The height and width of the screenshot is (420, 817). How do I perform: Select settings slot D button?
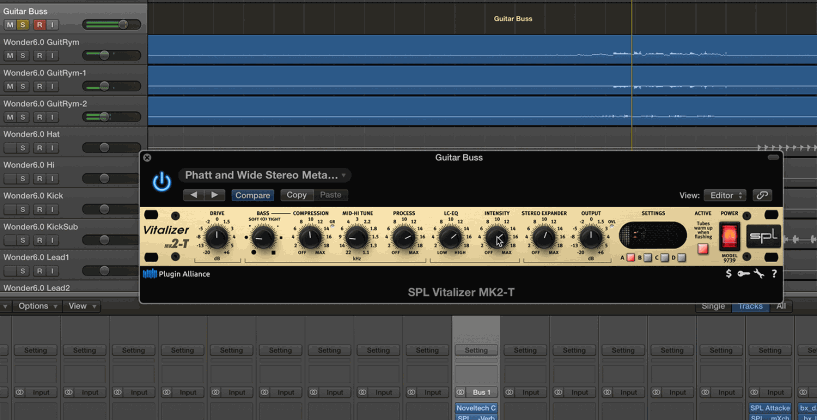(x=681, y=257)
